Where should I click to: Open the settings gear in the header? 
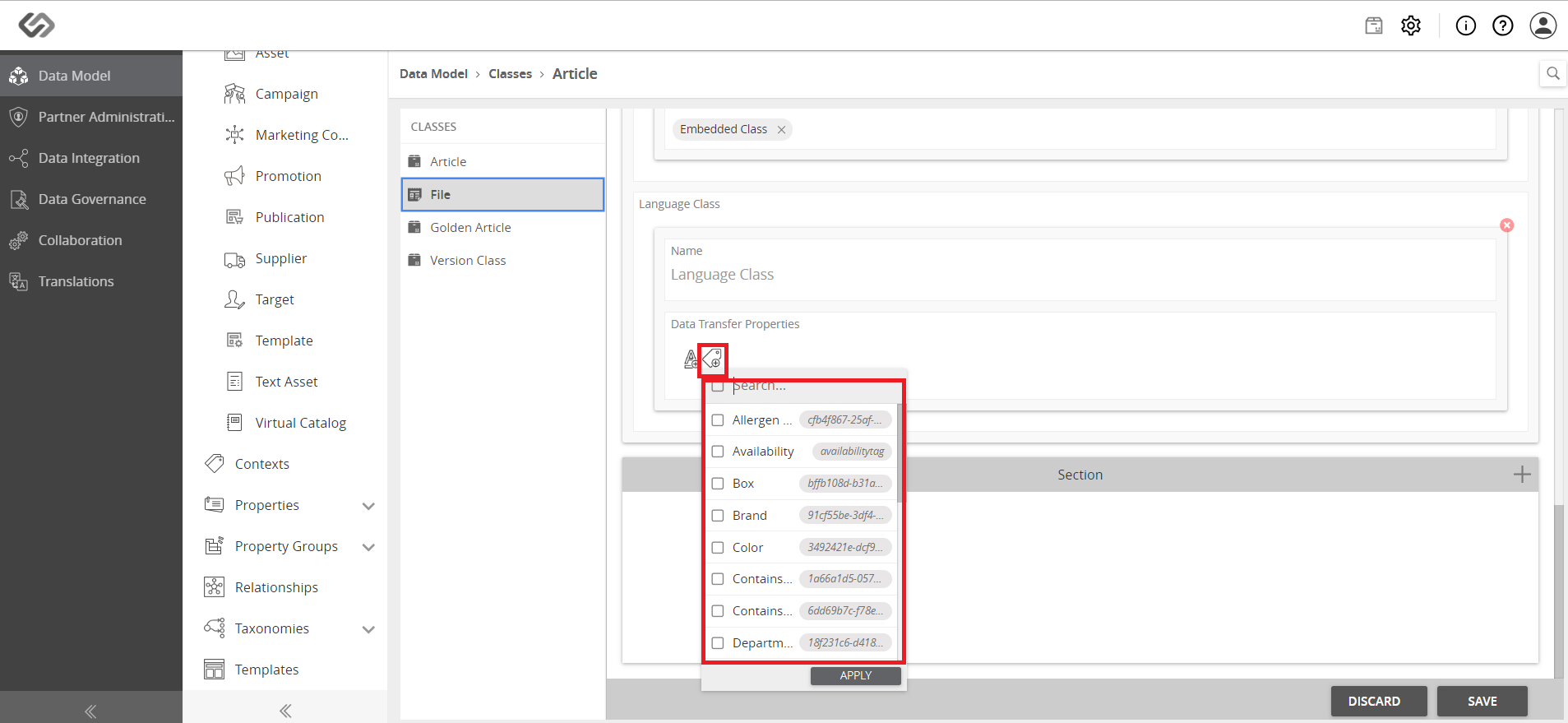point(1411,25)
